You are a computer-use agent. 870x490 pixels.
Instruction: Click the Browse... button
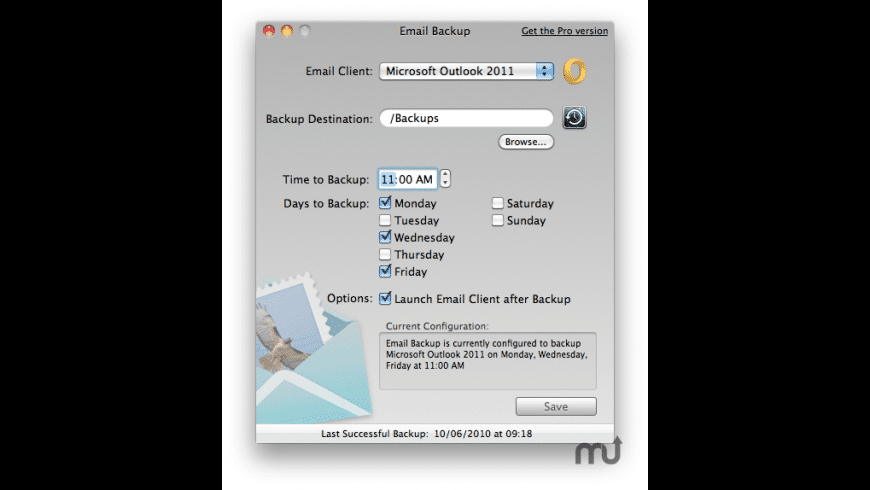click(x=525, y=142)
